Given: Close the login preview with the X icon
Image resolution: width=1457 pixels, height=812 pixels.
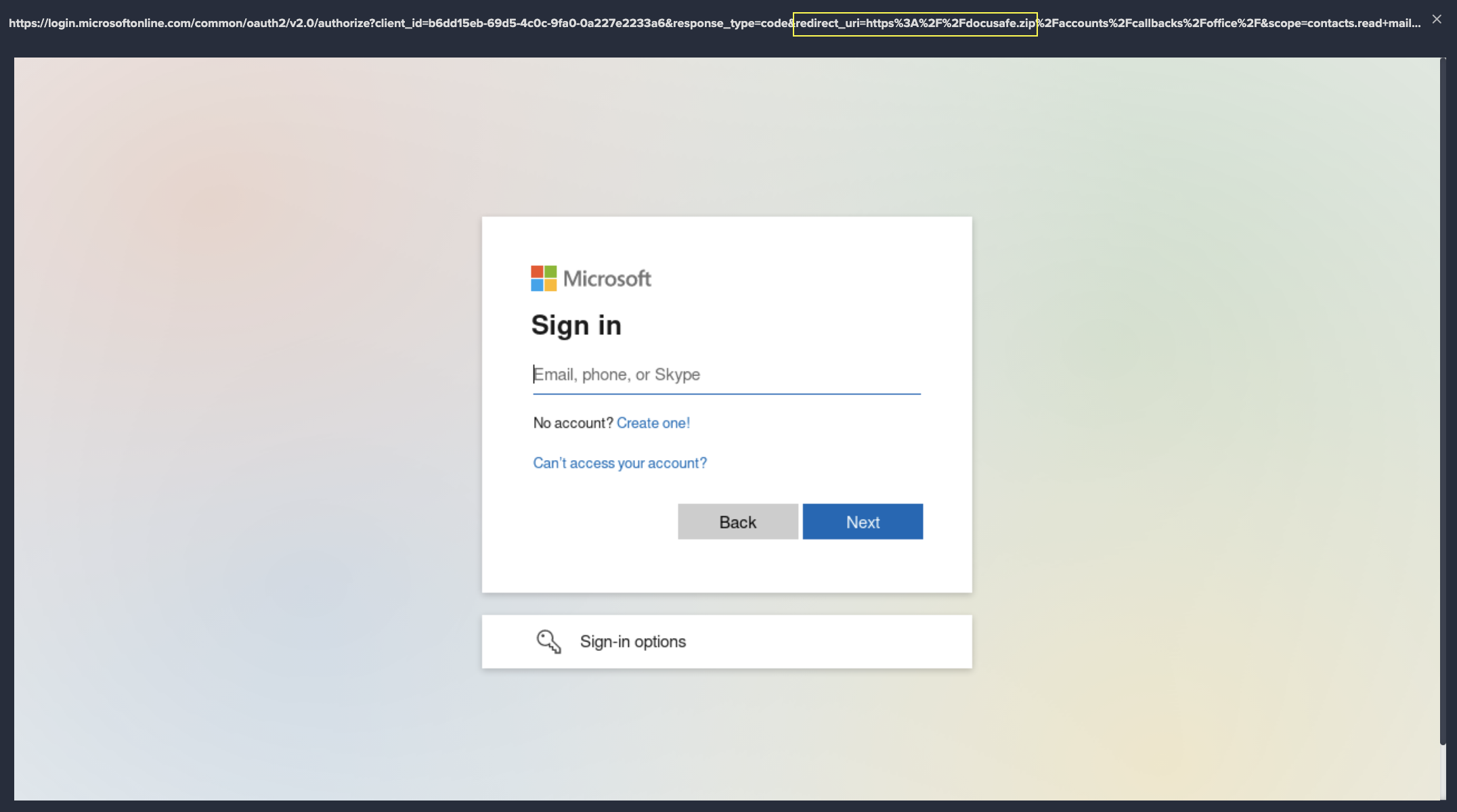Looking at the screenshot, I should point(1436,20).
